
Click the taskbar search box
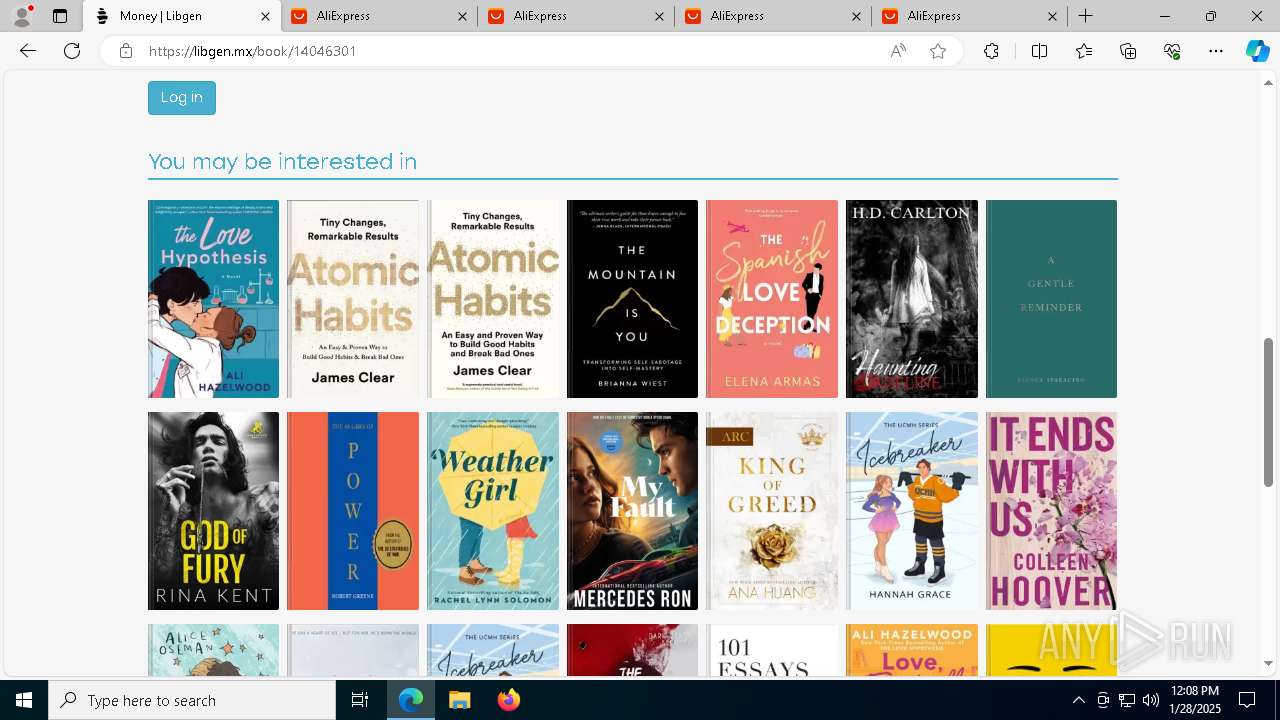192,700
